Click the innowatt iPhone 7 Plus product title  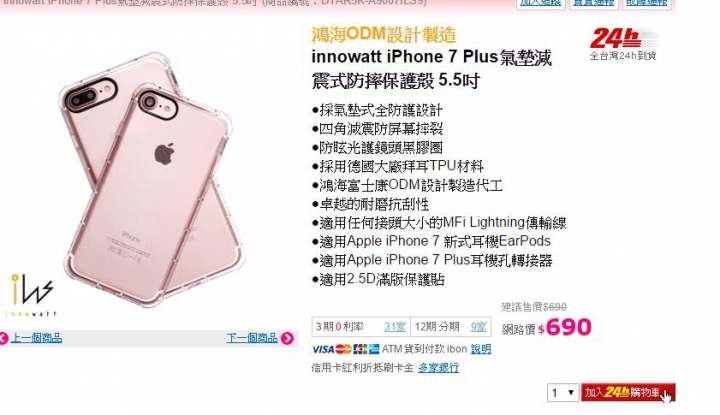tap(432, 69)
